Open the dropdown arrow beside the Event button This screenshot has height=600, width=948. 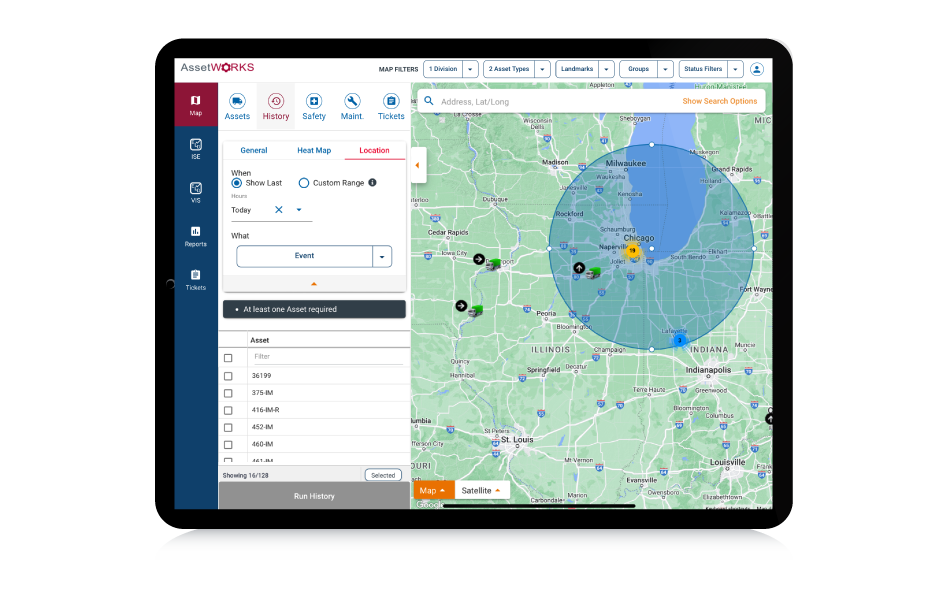click(382, 256)
